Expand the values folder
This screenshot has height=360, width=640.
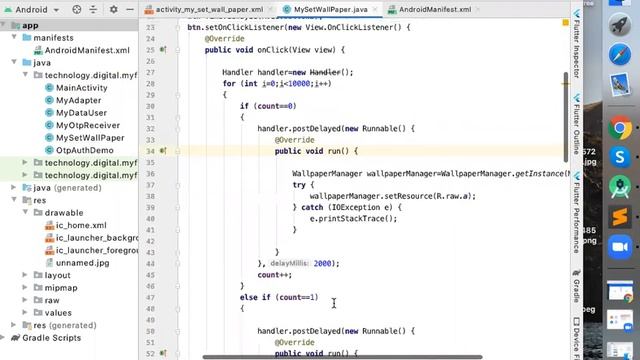[25, 313]
